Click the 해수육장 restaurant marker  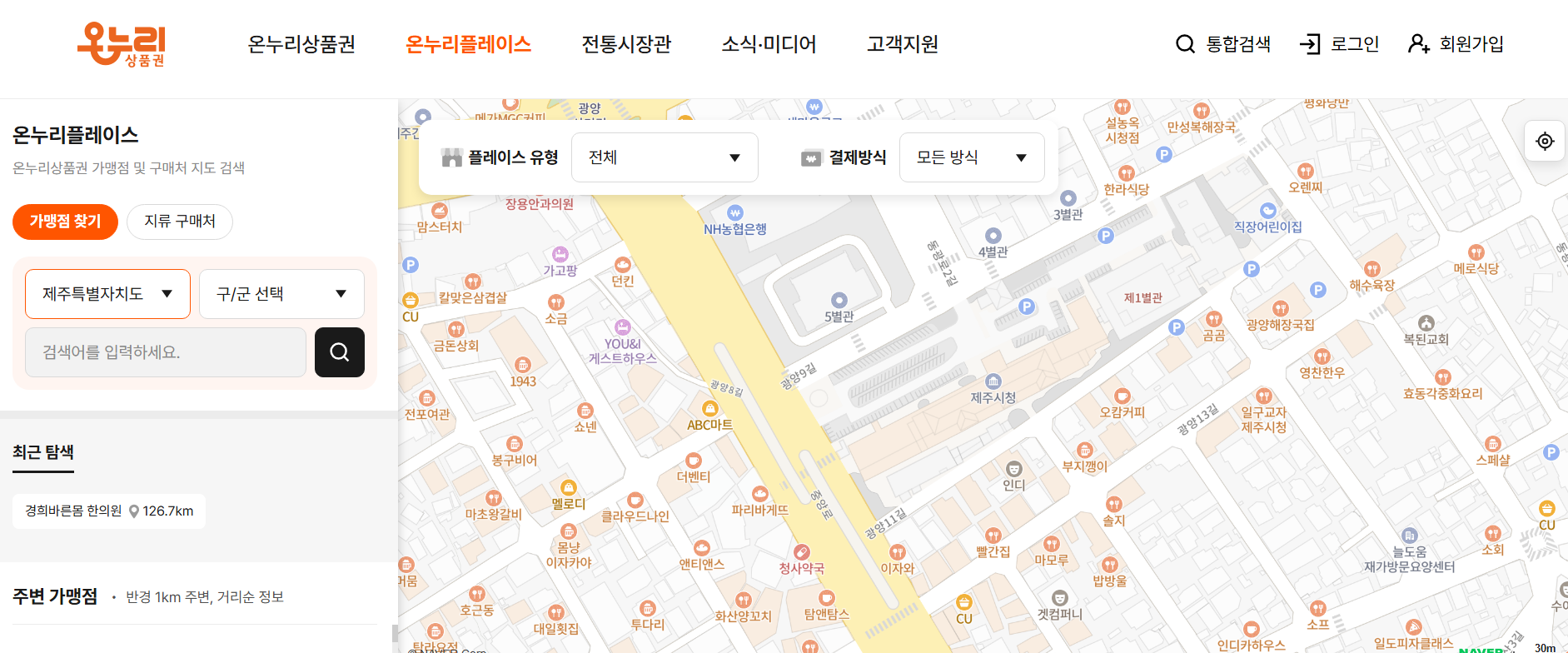1372,269
